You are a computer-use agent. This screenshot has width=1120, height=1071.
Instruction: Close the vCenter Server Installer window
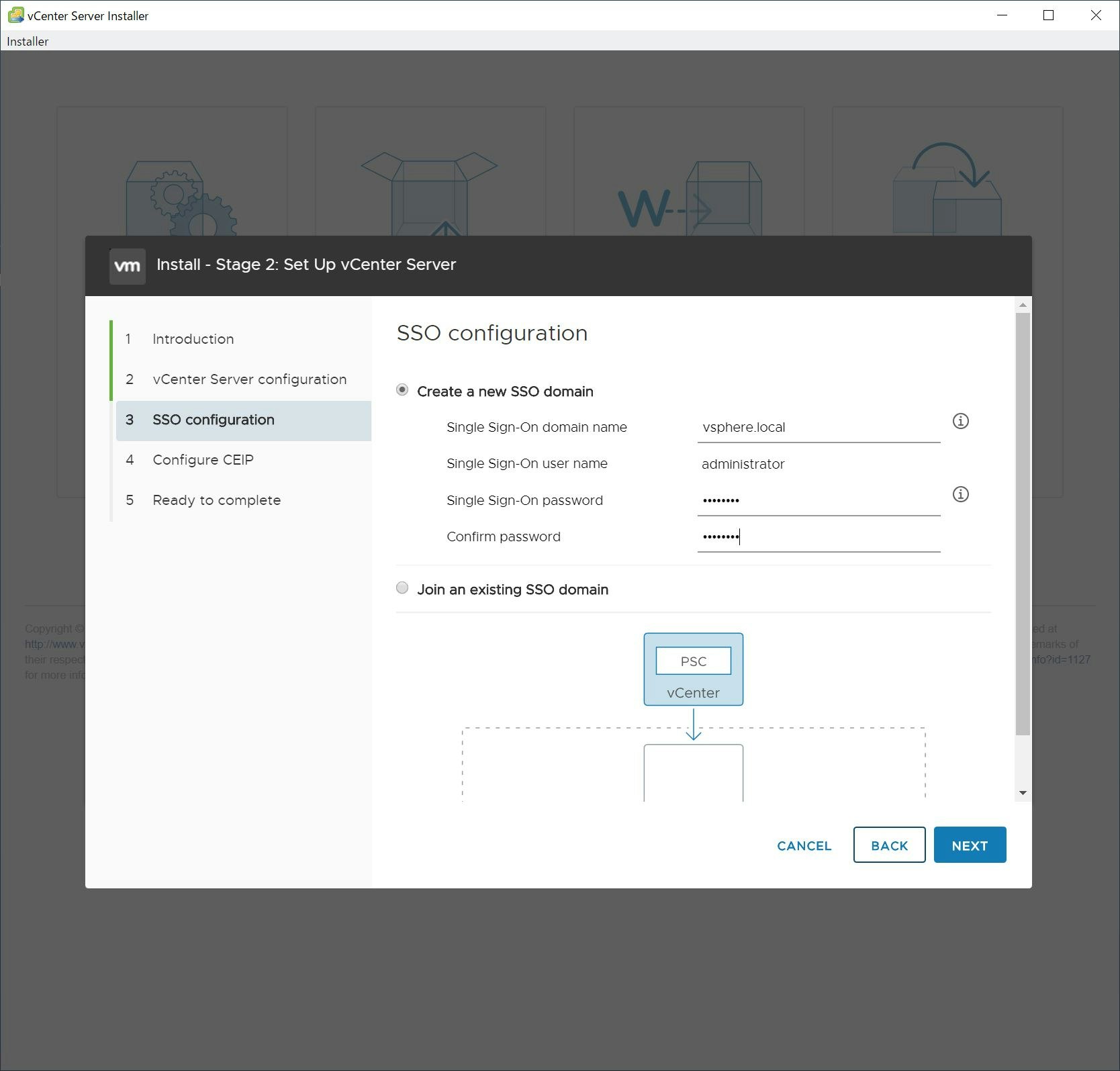pos(1095,15)
